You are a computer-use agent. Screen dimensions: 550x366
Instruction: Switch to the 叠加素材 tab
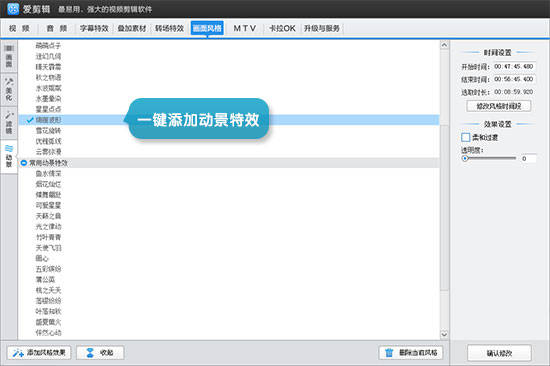click(x=132, y=28)
